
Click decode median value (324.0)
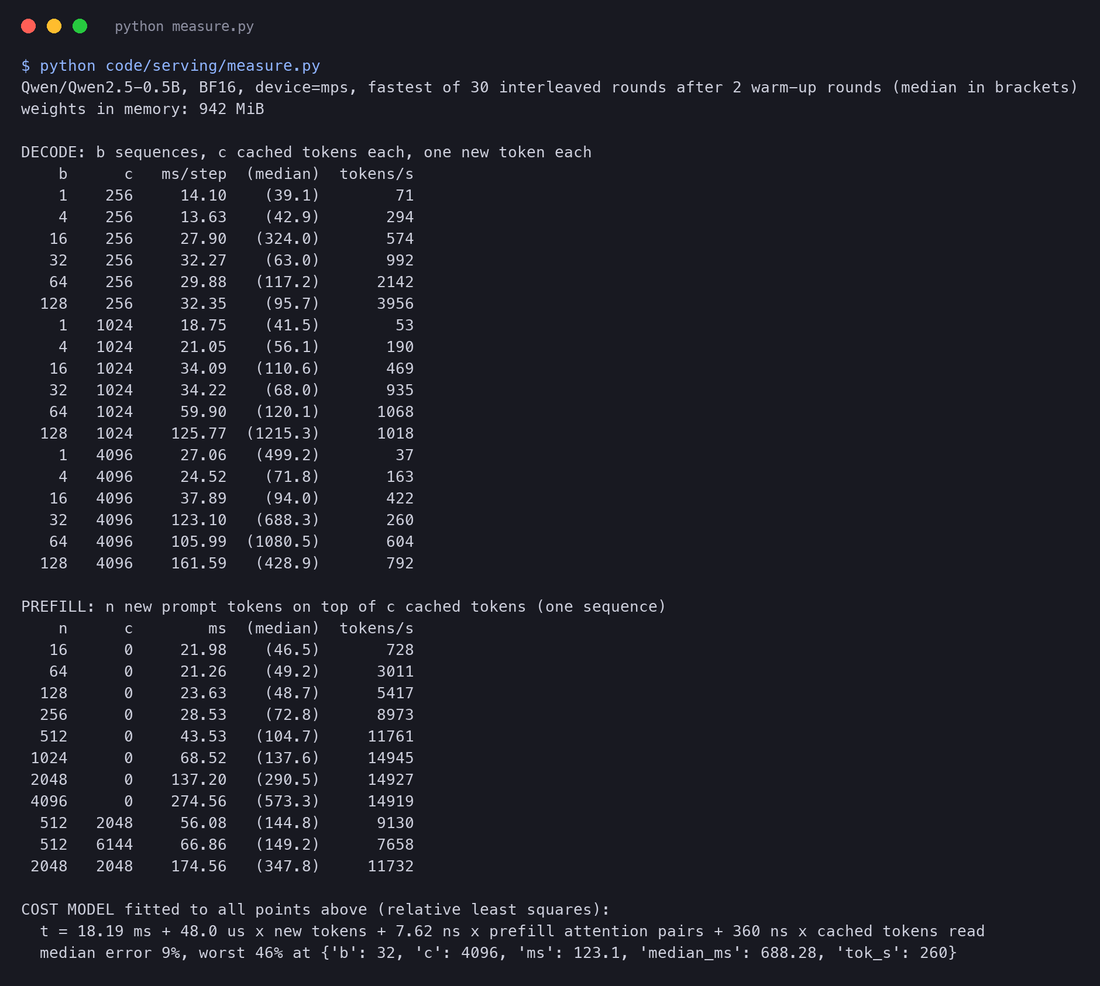point(288,239)
